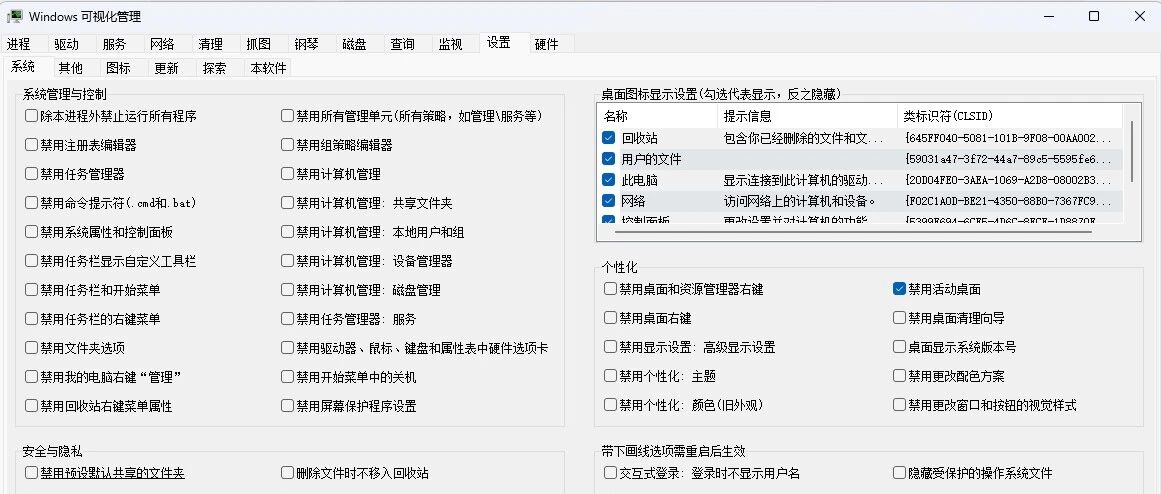Enable 禁用桌面清理向导
This screenshot has height=494, width=1161.
click(900, 318)
